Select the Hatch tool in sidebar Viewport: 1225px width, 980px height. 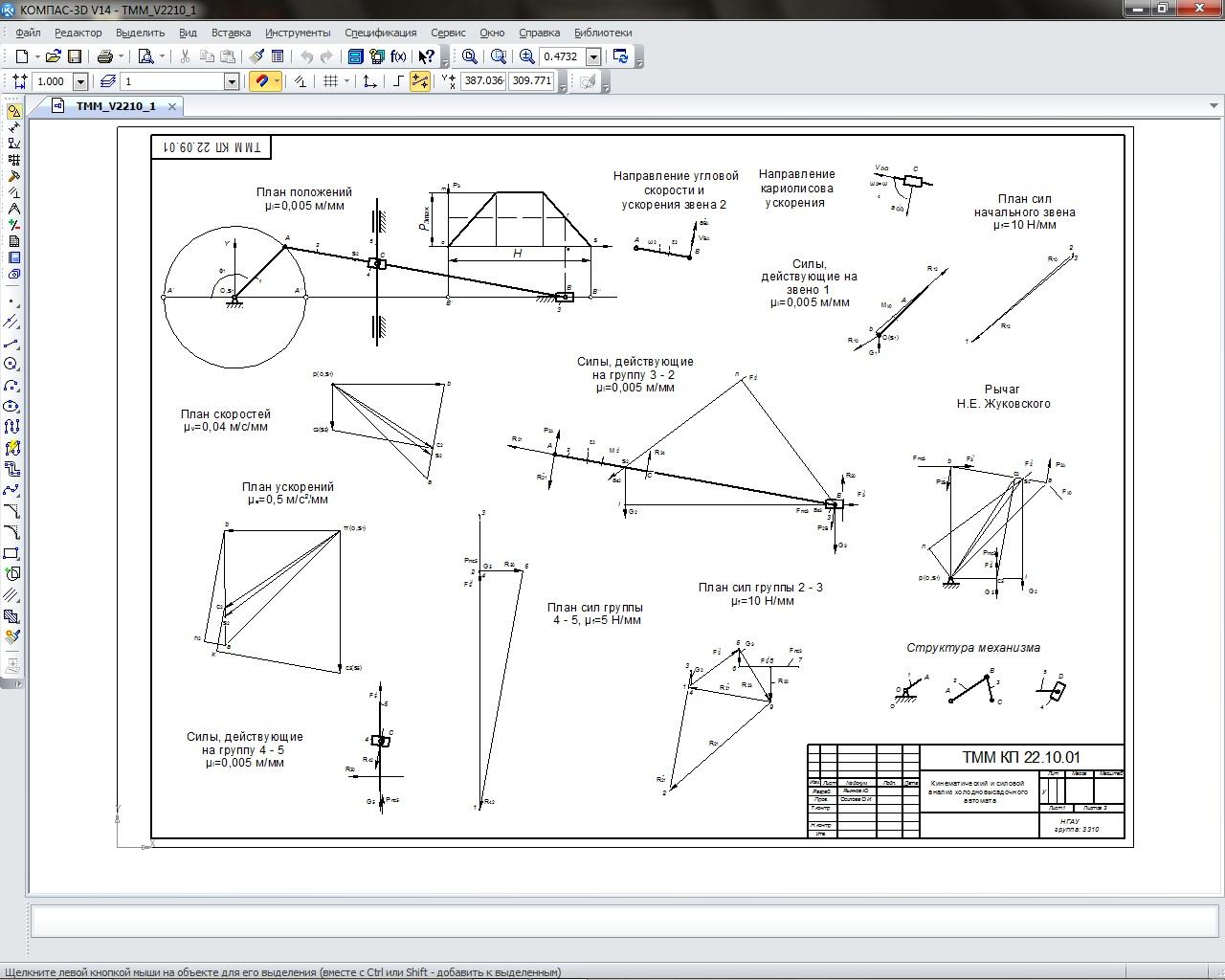tap(12, 595)
